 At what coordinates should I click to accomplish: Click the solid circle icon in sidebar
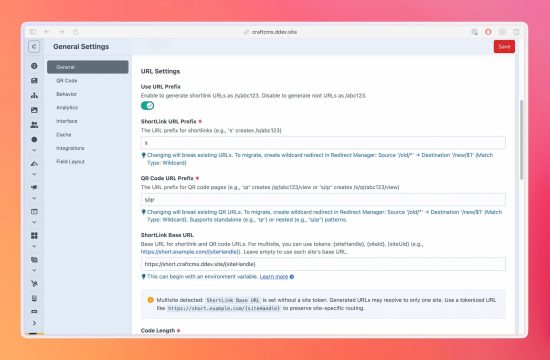point(34,140)
